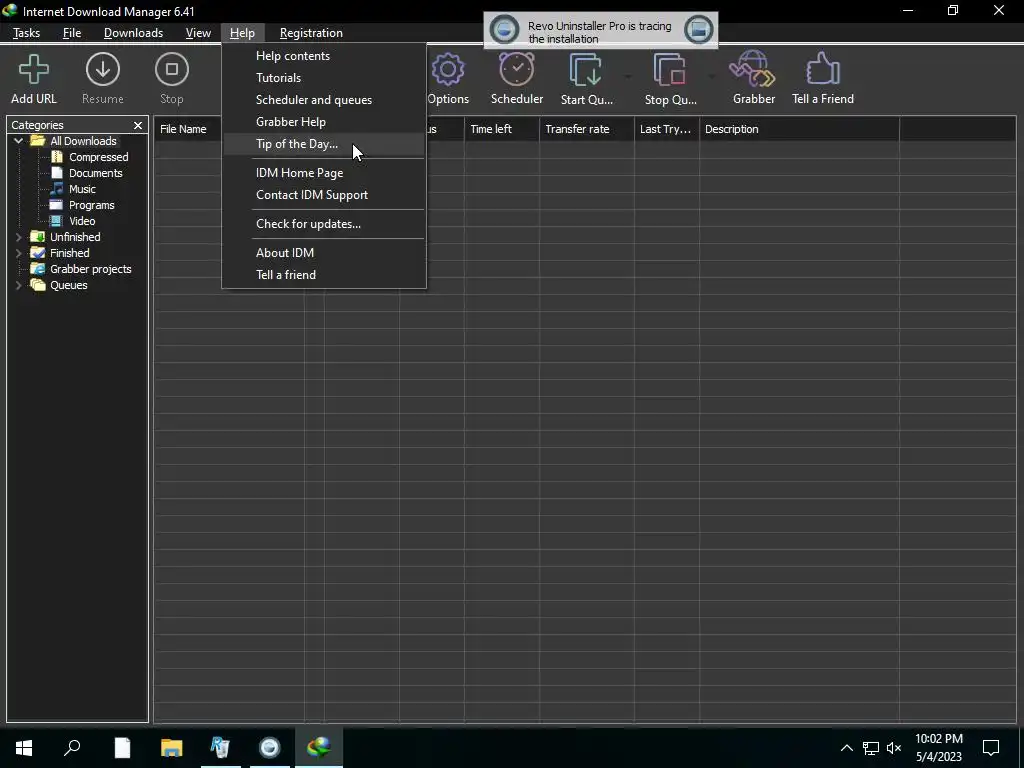Screen dimensions: 1024x768
Task: Select the Documents category icon
Action: click(x=57, y=173)
